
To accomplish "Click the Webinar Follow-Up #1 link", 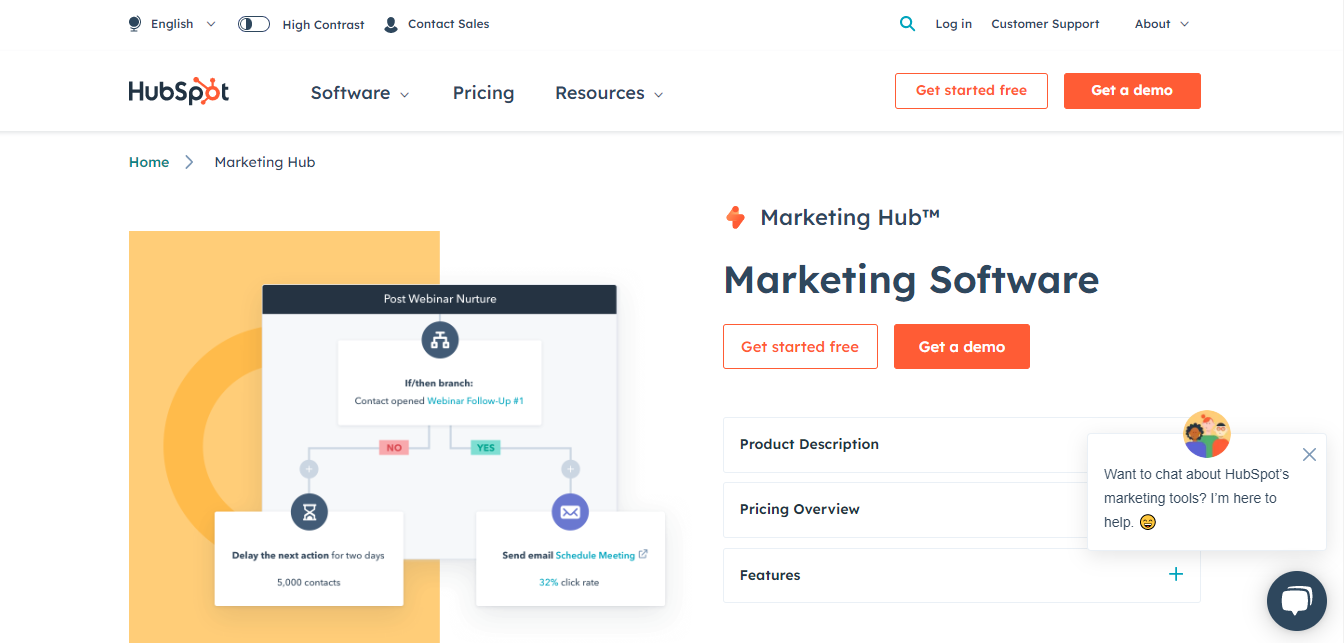I will [476, 400].
